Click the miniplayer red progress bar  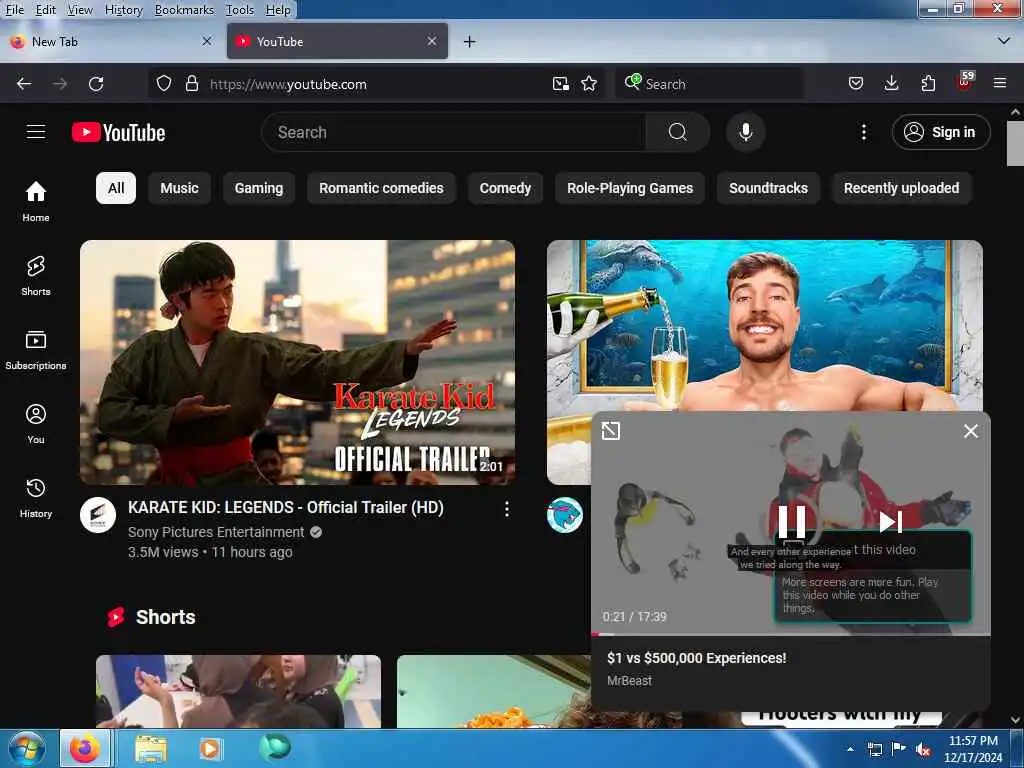tap(790, 634)
